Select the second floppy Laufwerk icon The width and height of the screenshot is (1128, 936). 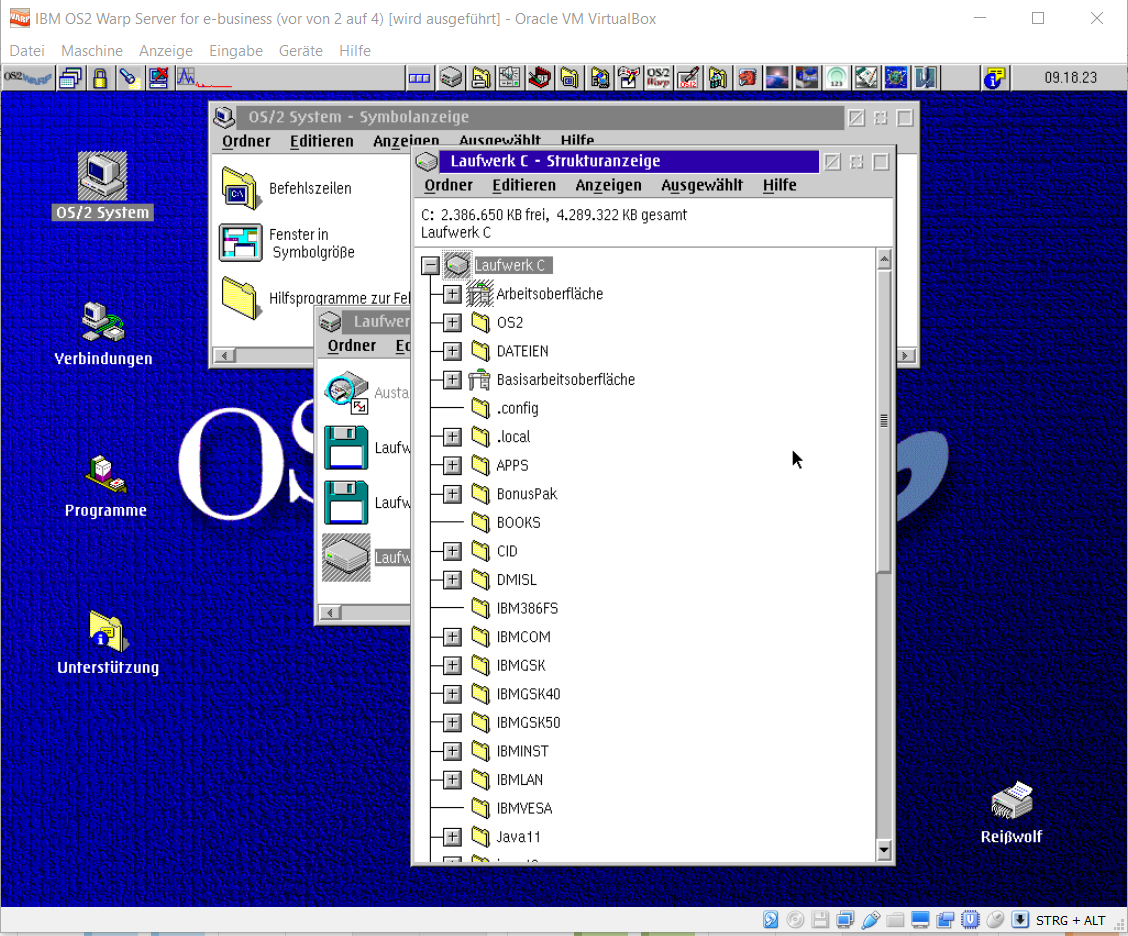(x=346, y=502)
